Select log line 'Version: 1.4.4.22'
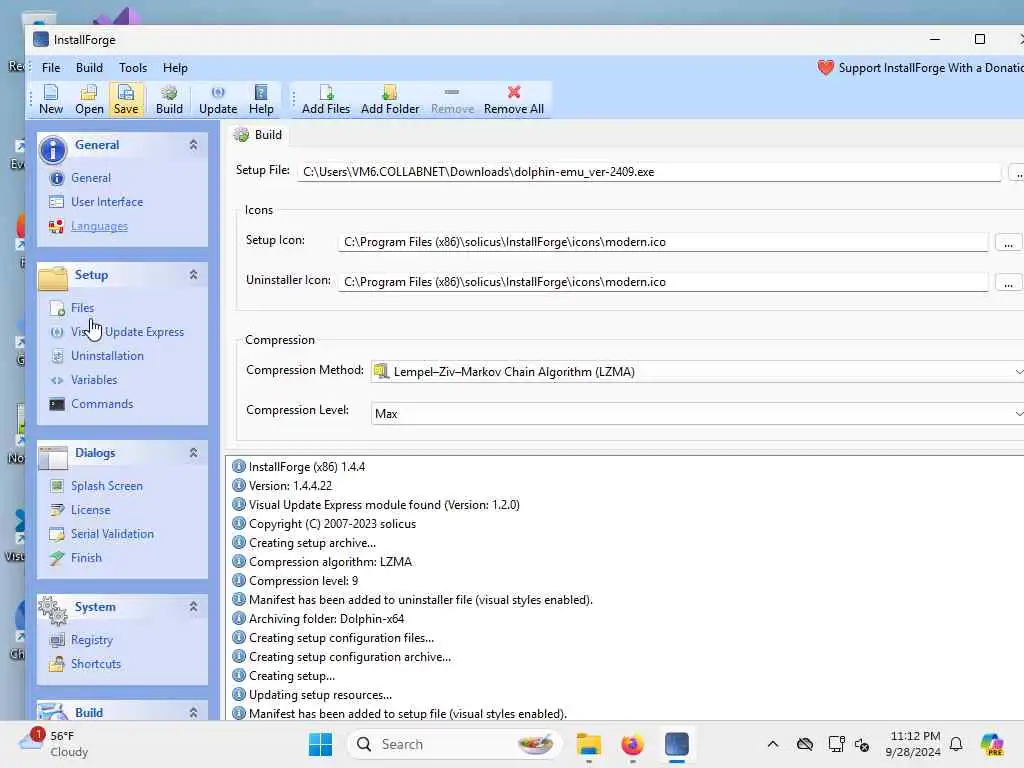 pyautogui.click(x=290, y=486)
